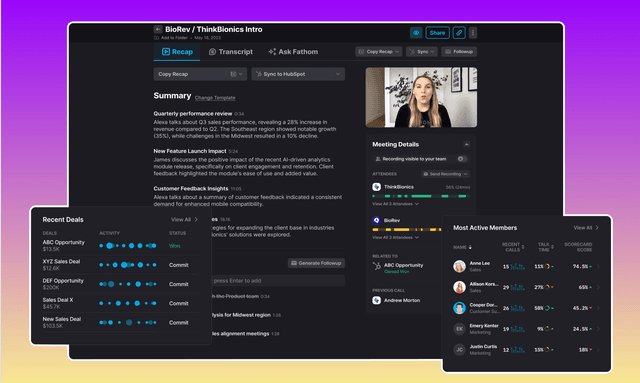Screen dimensions: 640x383
Task: Click the ThinkBionics green talk timeline
Action: click(x=421, y=196)
